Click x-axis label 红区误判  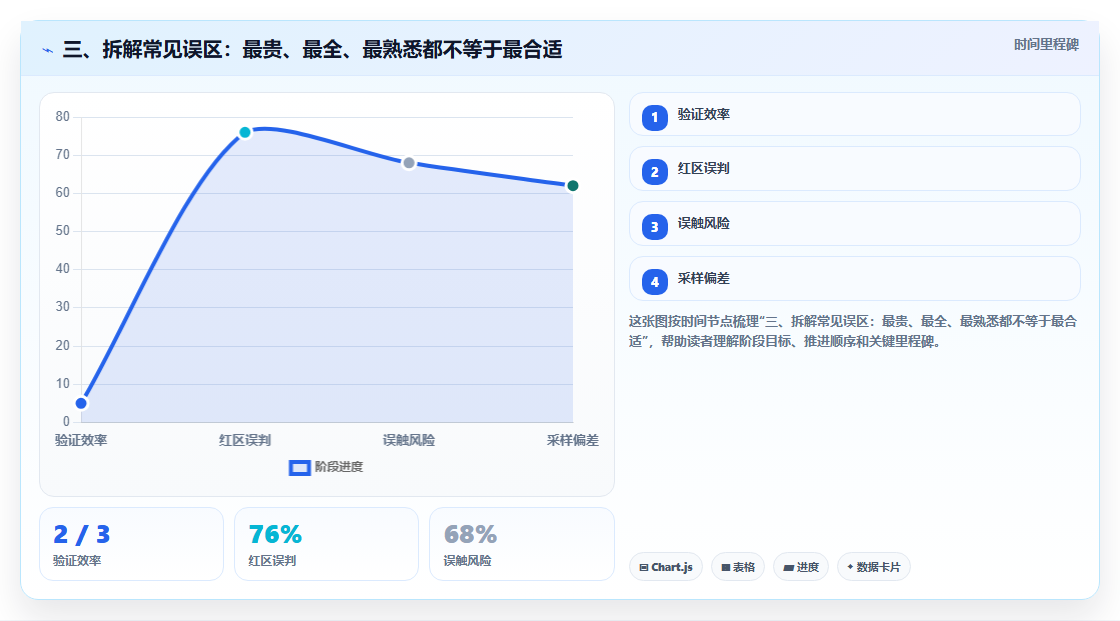(245, 440)
